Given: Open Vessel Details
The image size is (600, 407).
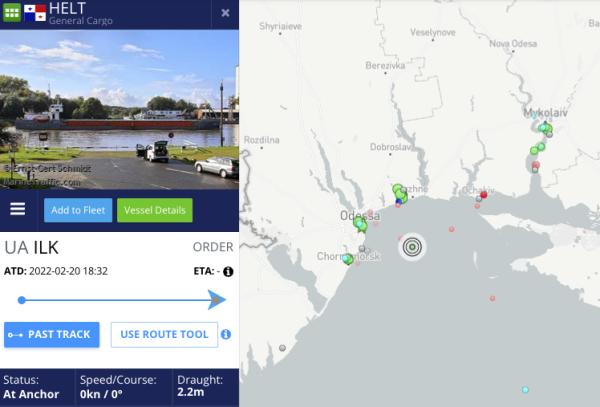Looking at the screenshot, I should click(155, 210).
